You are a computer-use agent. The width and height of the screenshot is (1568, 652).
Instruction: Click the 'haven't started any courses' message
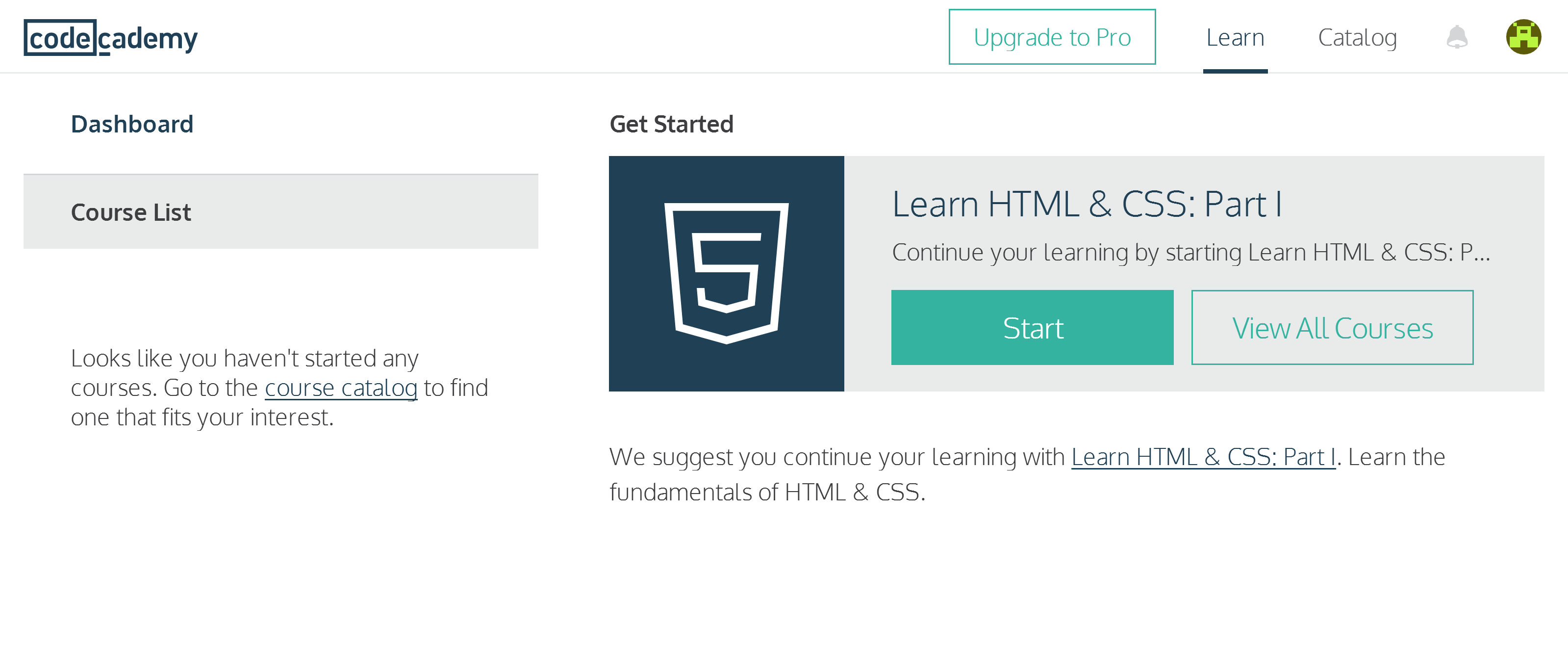tap(279, 388)
